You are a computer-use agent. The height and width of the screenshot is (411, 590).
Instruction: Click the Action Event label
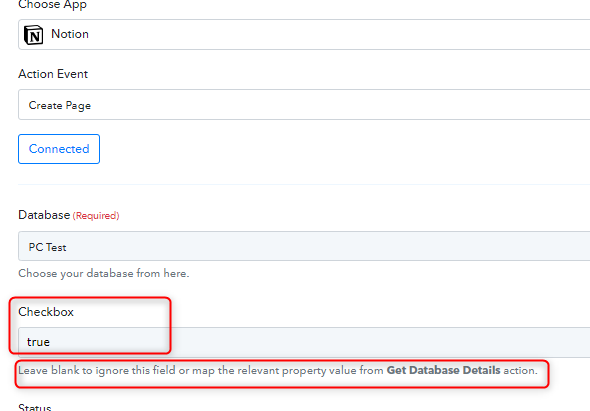53,74
